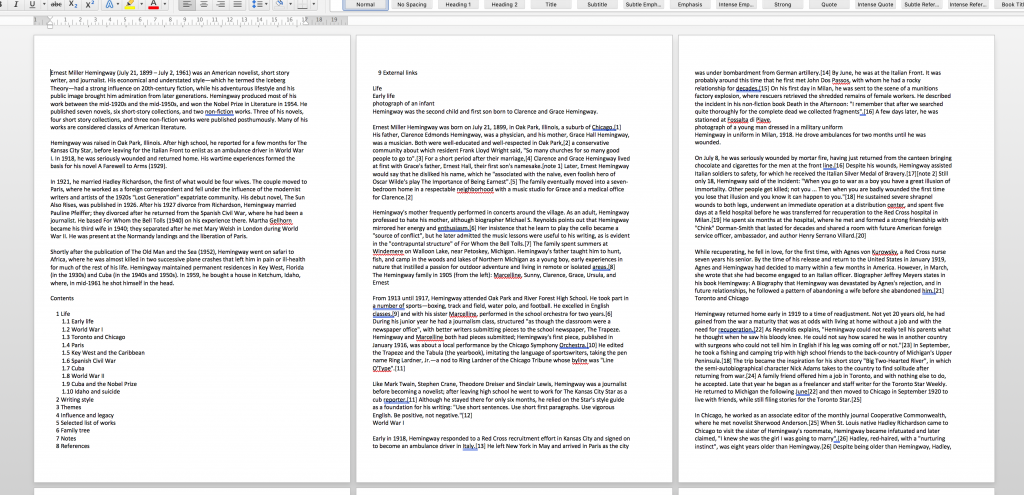Apply the Intense Quote style
The image size is (1024, 495).
(x=876, y=4)
